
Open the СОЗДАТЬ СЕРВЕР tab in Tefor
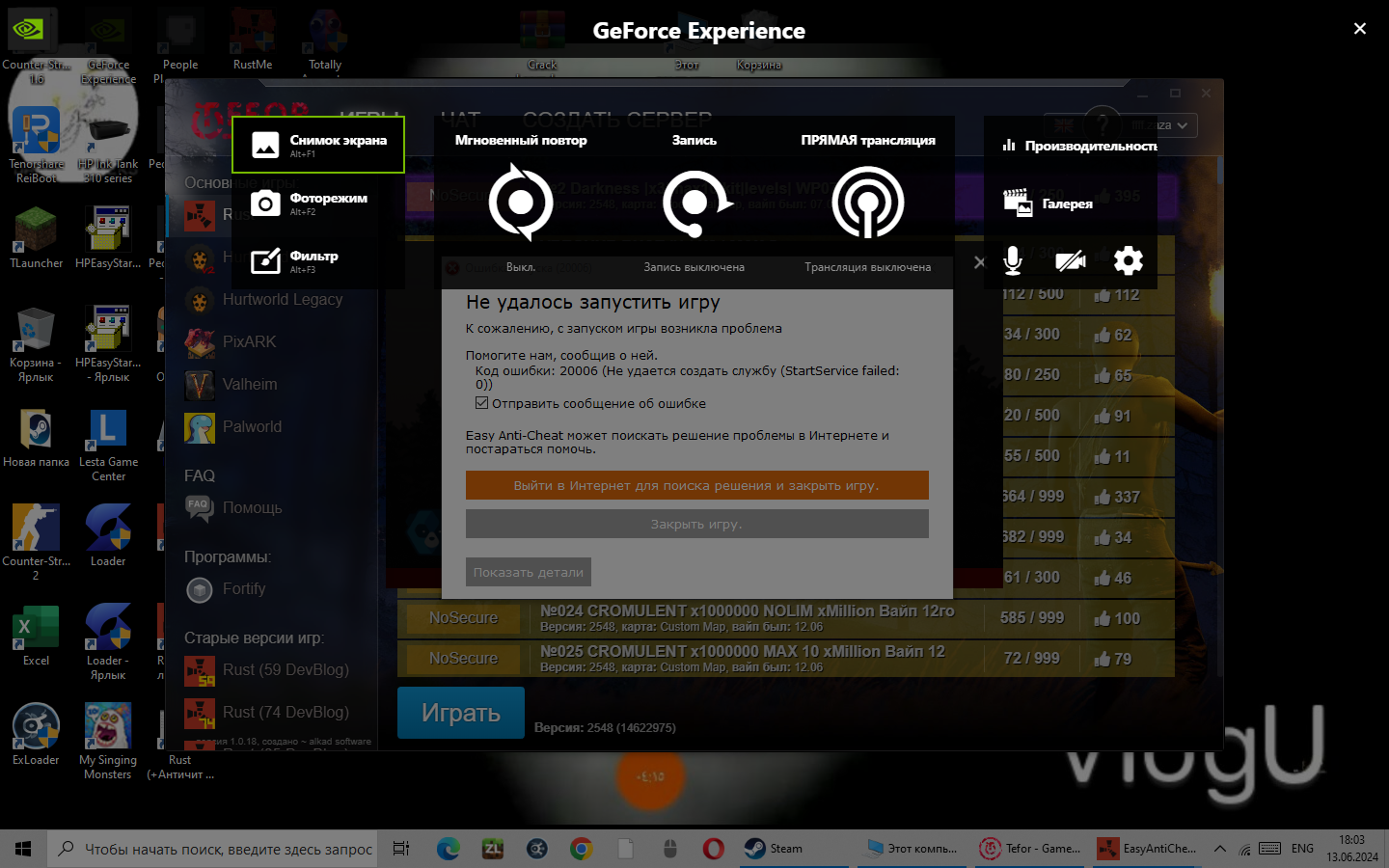pos(617,120)
